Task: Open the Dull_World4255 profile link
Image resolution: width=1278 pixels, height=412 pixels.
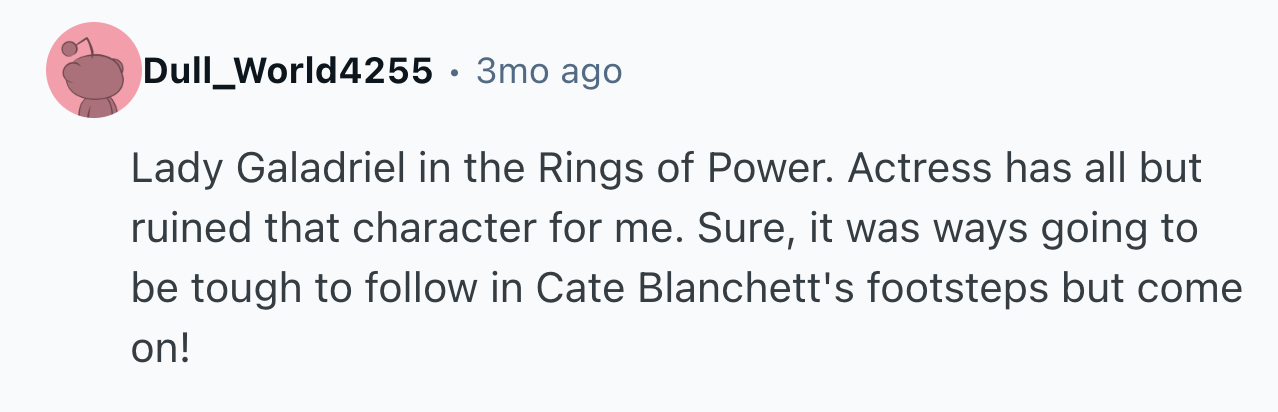Action: [288, 72]
